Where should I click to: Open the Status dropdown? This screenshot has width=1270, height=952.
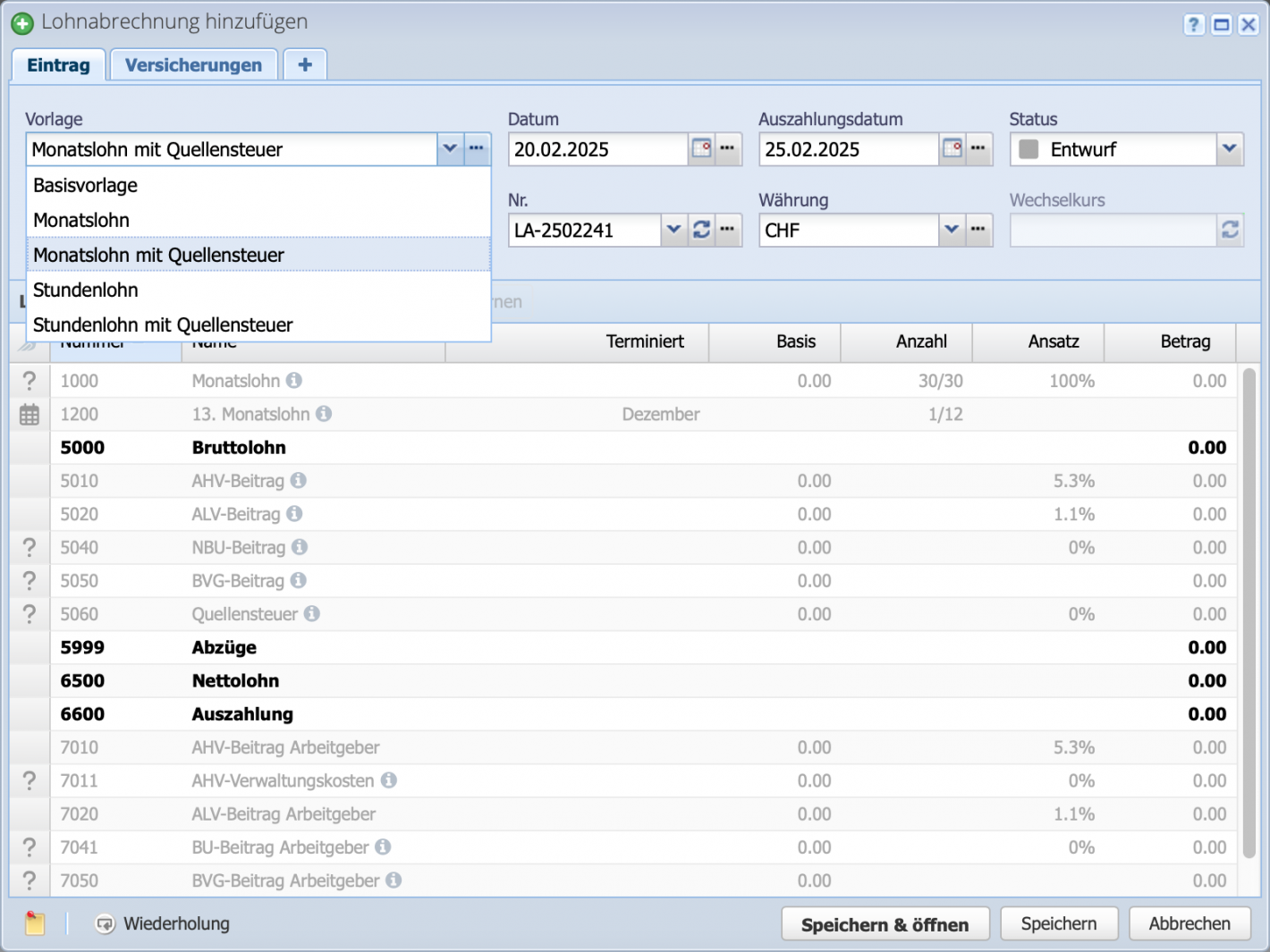pyautogui.click(x=1230, y=149)
